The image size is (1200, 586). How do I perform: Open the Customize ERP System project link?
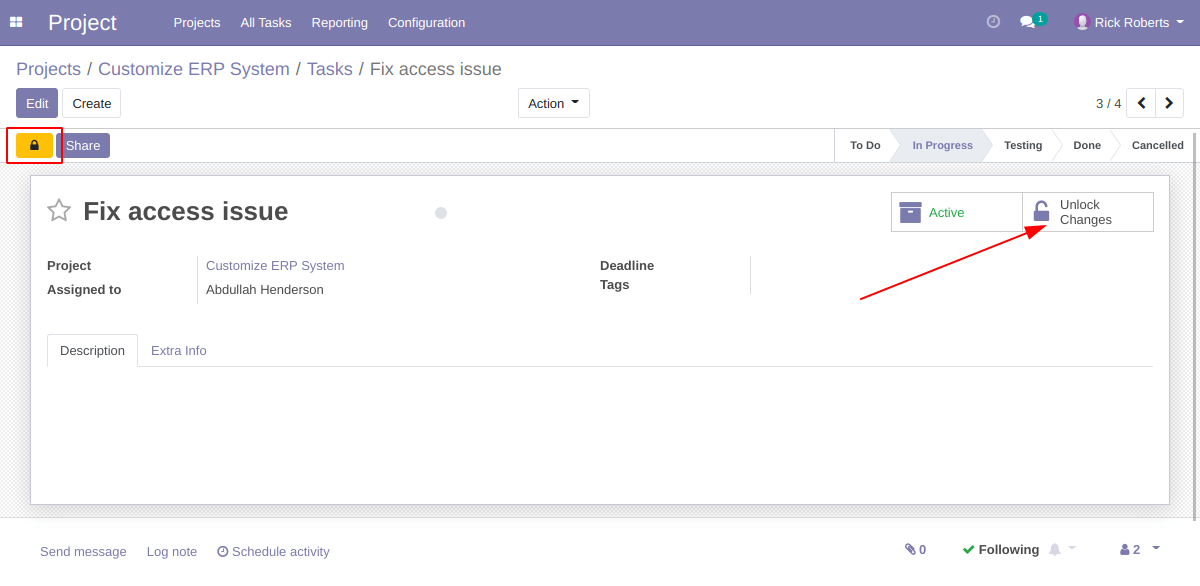[x=275, y=265]
